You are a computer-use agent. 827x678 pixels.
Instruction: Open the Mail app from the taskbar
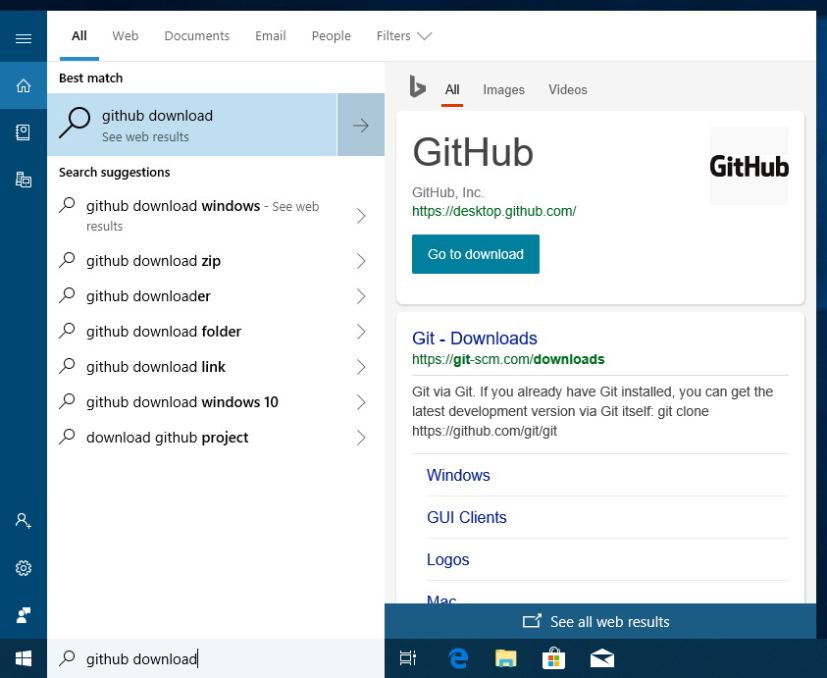(600, 658)
